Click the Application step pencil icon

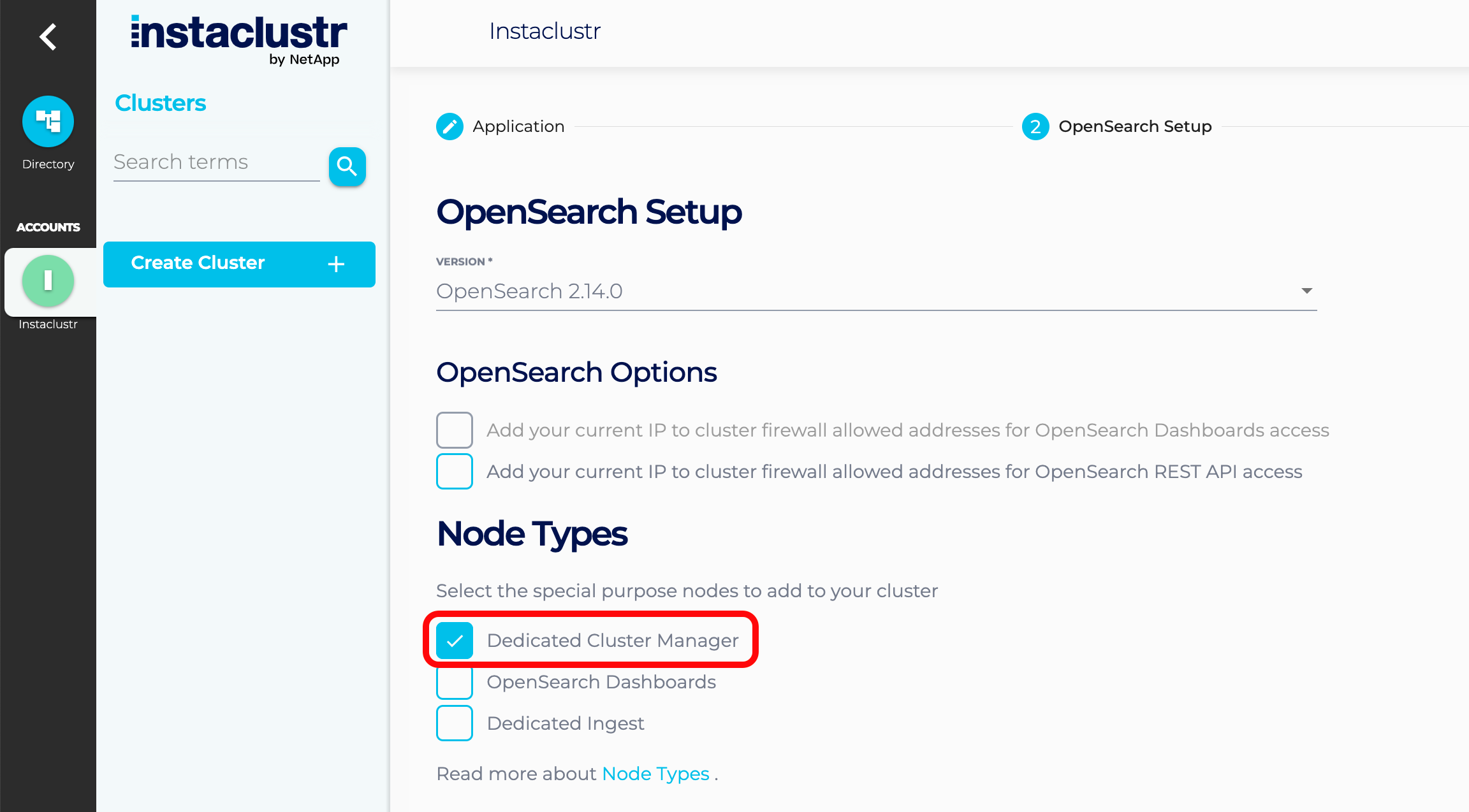(450, 126)
